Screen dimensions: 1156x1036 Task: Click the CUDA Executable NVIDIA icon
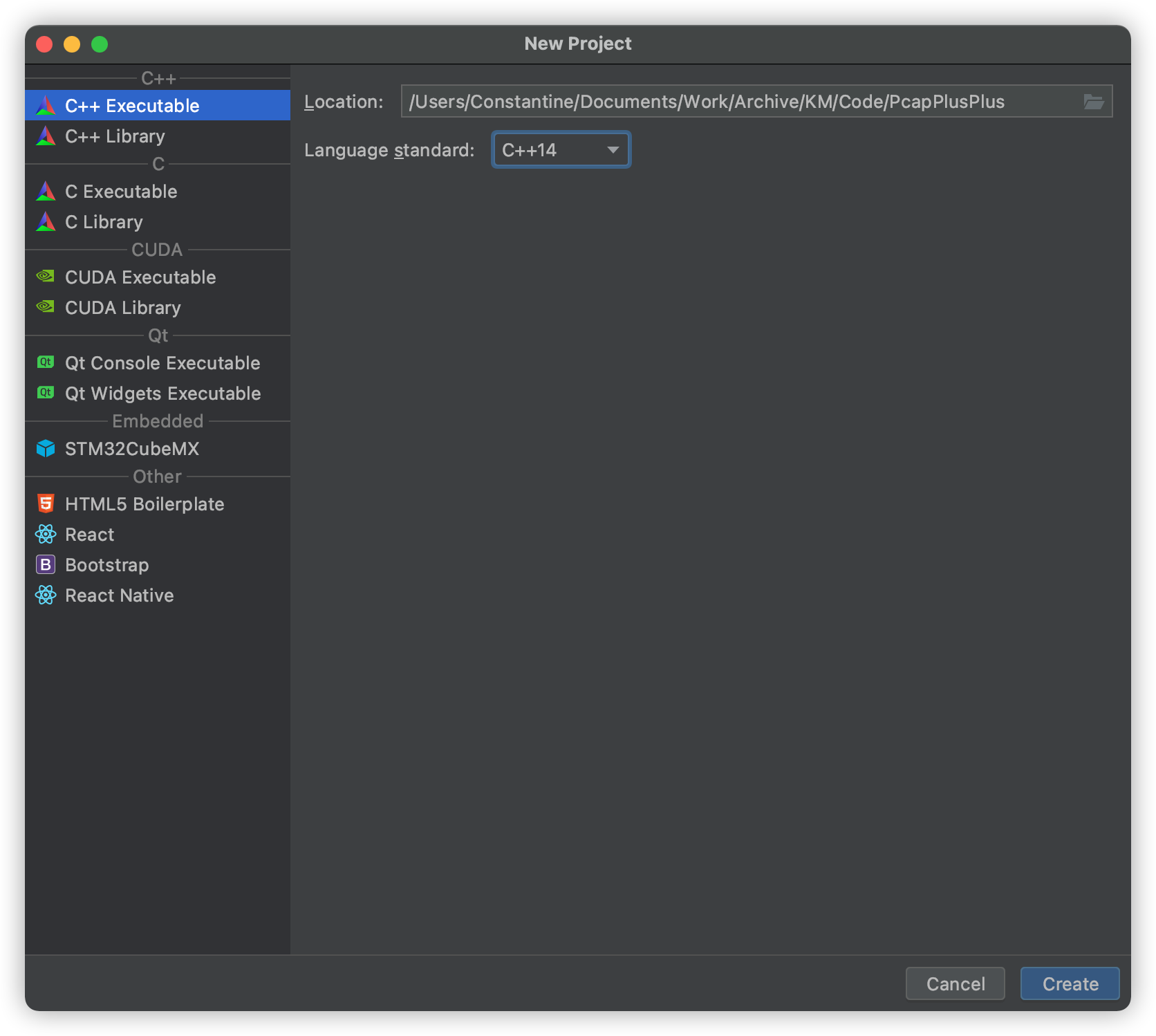click(46, 277)
